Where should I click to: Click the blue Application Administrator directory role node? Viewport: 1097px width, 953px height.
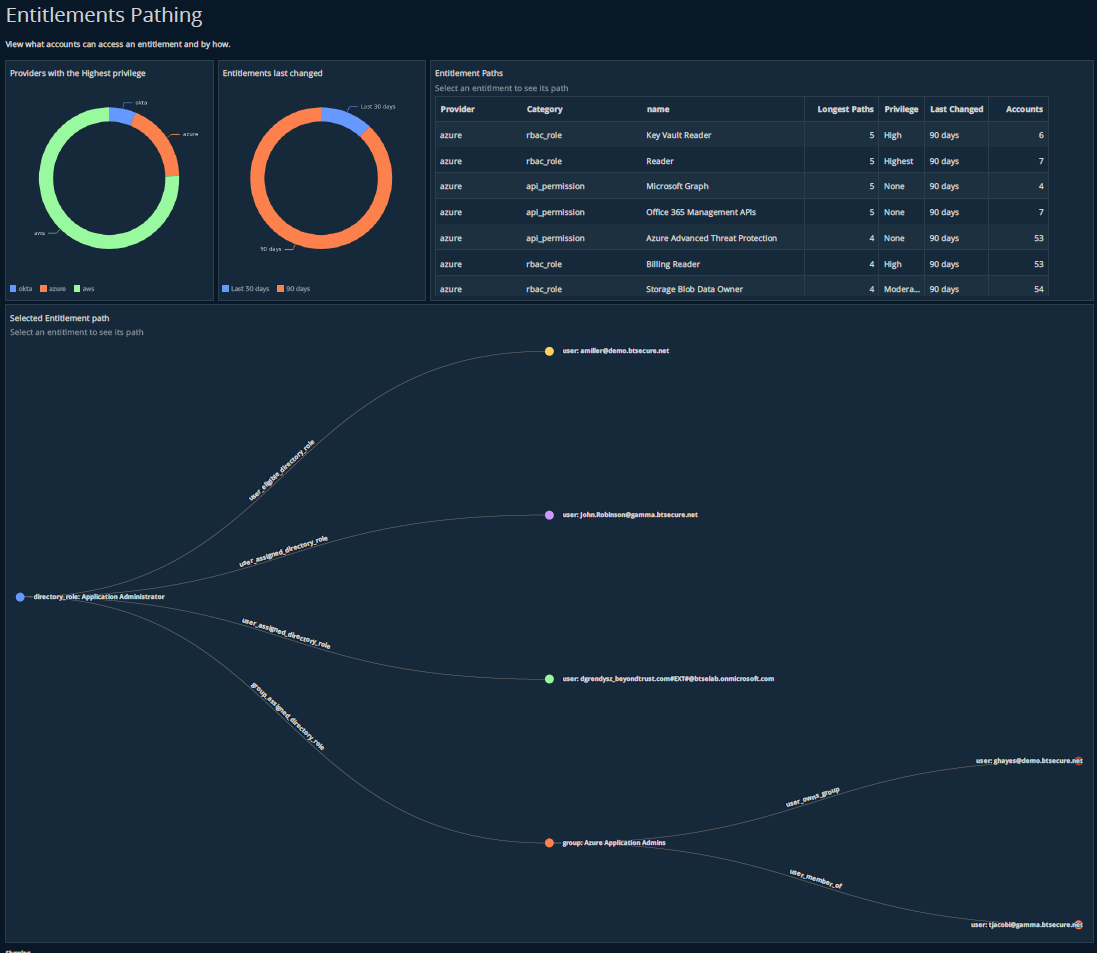pyautogui.click(x=20, y=597)
